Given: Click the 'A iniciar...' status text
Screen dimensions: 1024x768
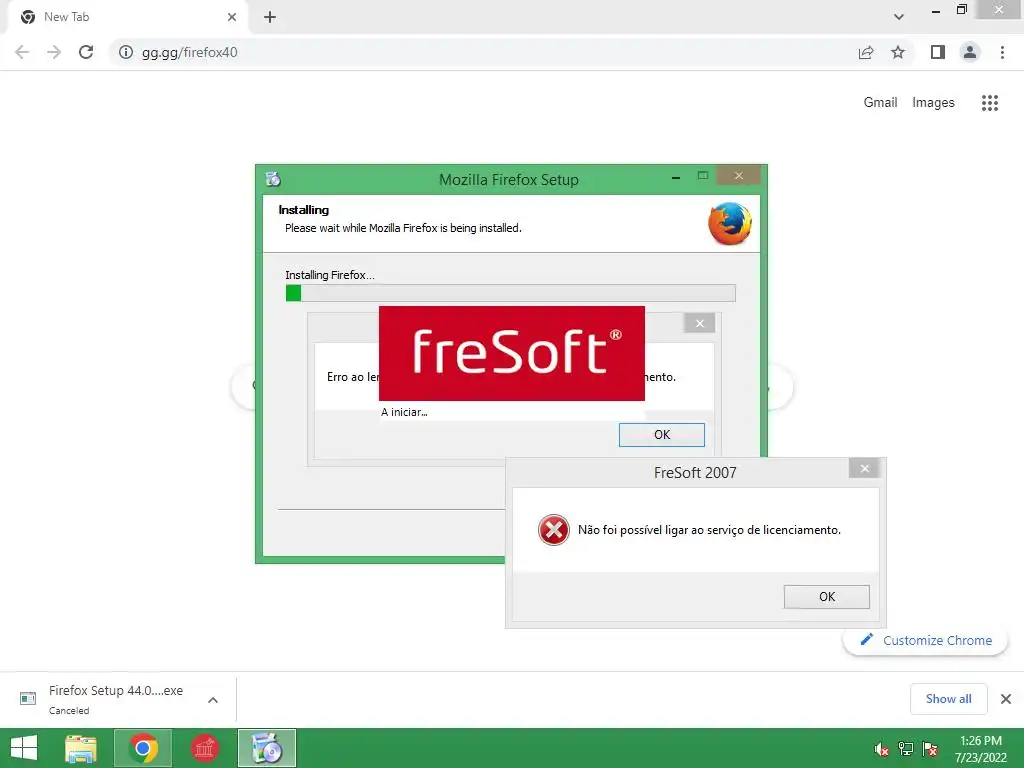Looking at the screenshot, I should coord(404,412).
